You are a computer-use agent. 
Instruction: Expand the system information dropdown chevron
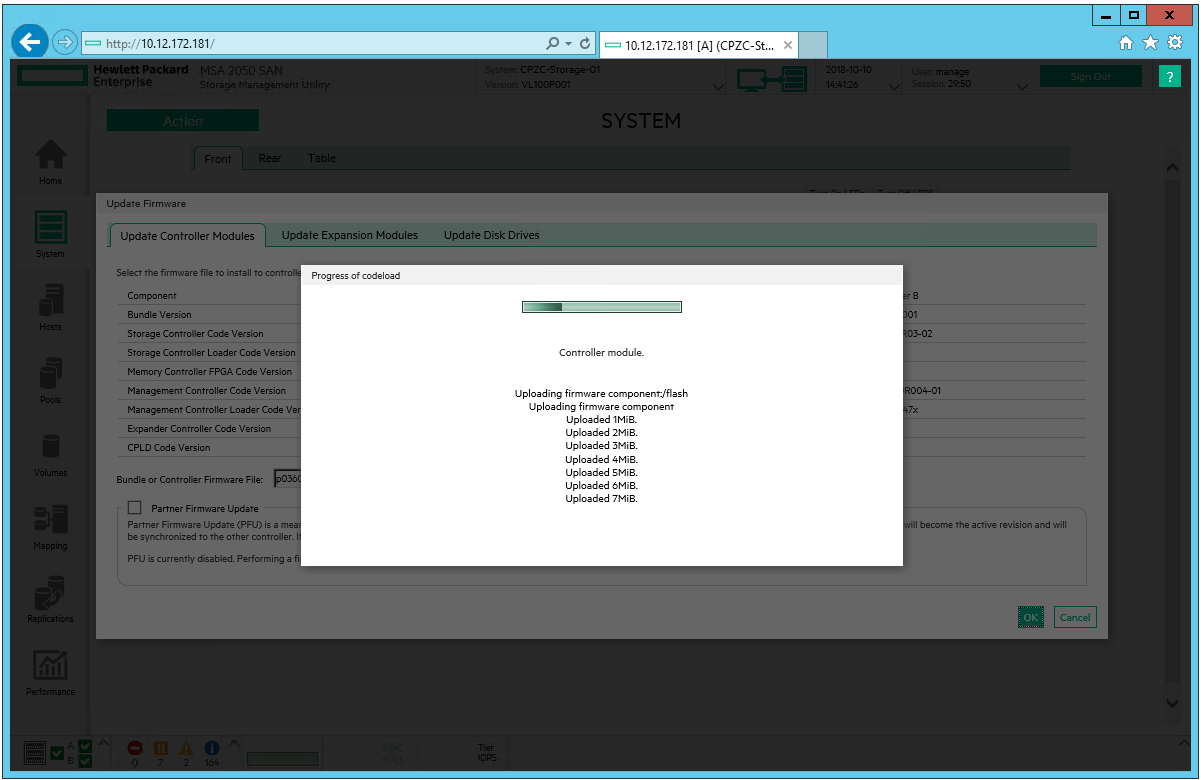(719, 87)
